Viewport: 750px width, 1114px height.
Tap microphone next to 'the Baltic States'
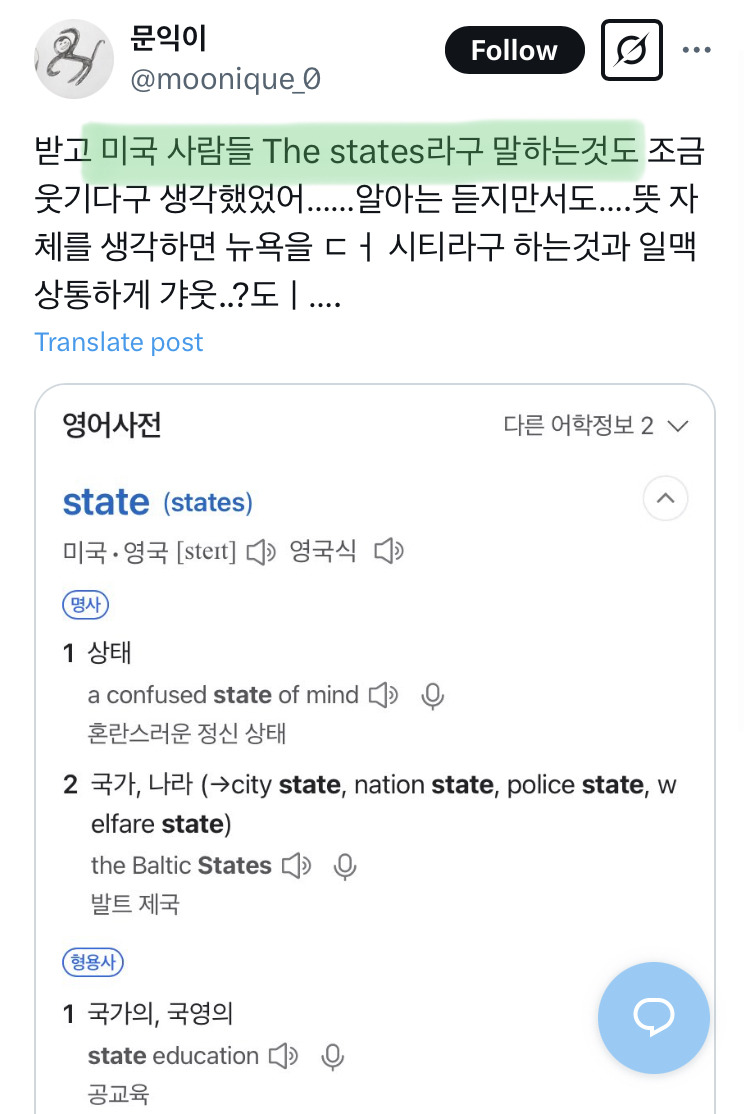coord(345,865)
